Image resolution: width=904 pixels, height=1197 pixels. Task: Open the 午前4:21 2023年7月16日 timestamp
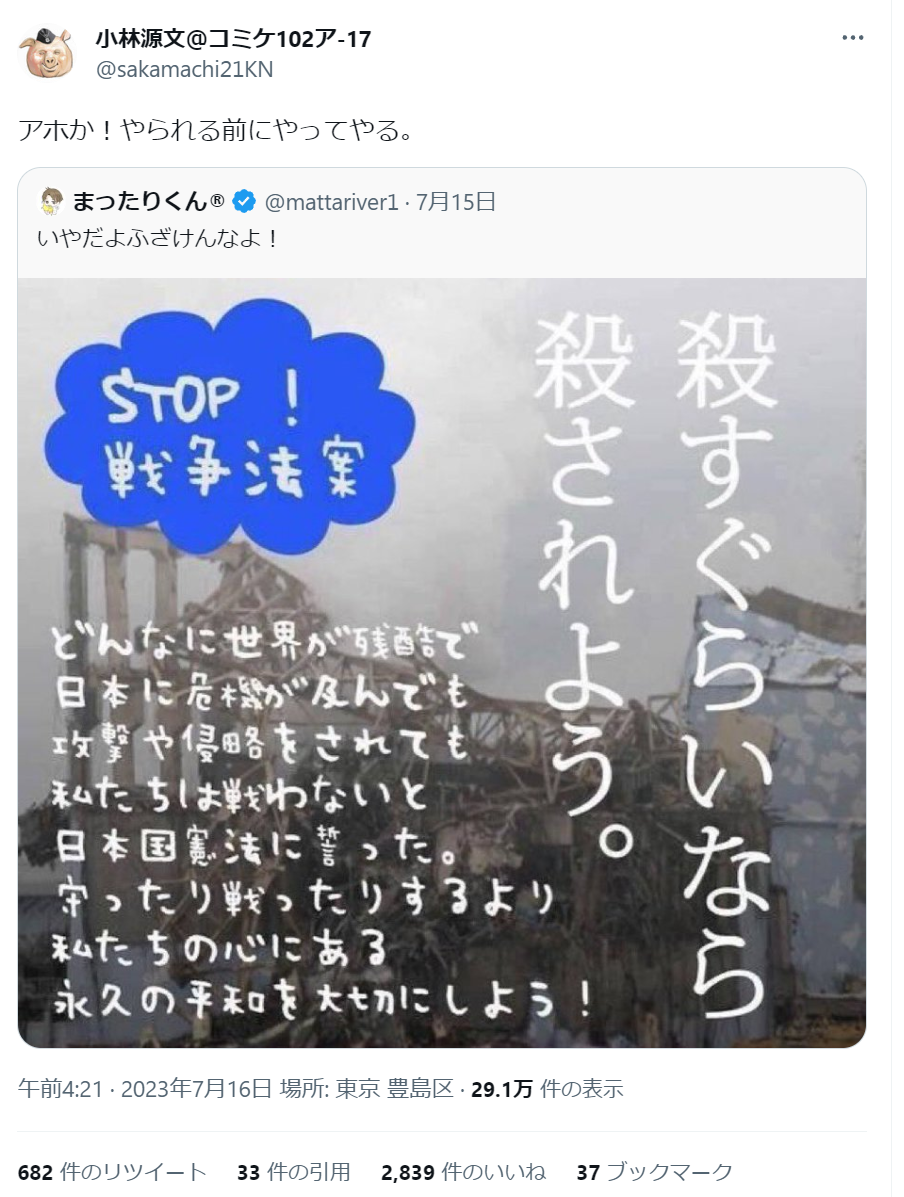coord(145,1089)
